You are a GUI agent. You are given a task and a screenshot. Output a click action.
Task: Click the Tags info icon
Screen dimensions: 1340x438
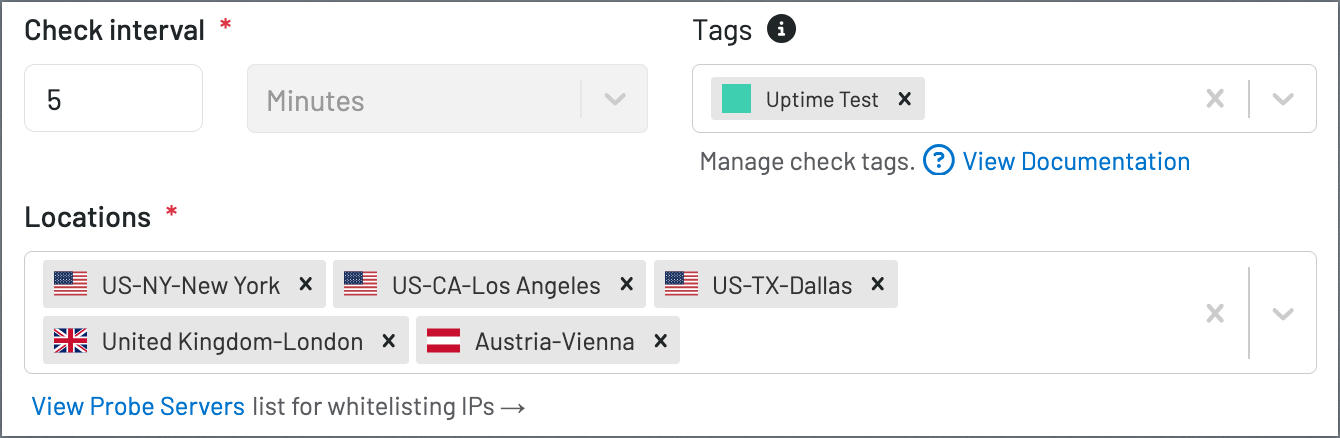782,31
